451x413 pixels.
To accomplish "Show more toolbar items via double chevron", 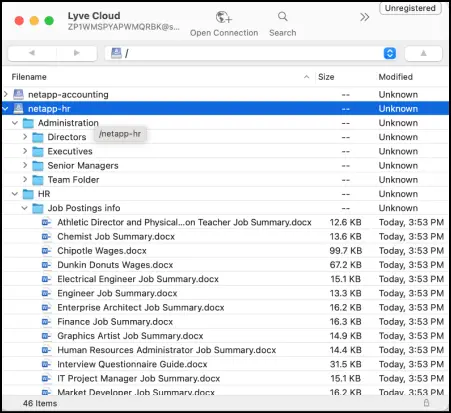I will coord(365,17).
